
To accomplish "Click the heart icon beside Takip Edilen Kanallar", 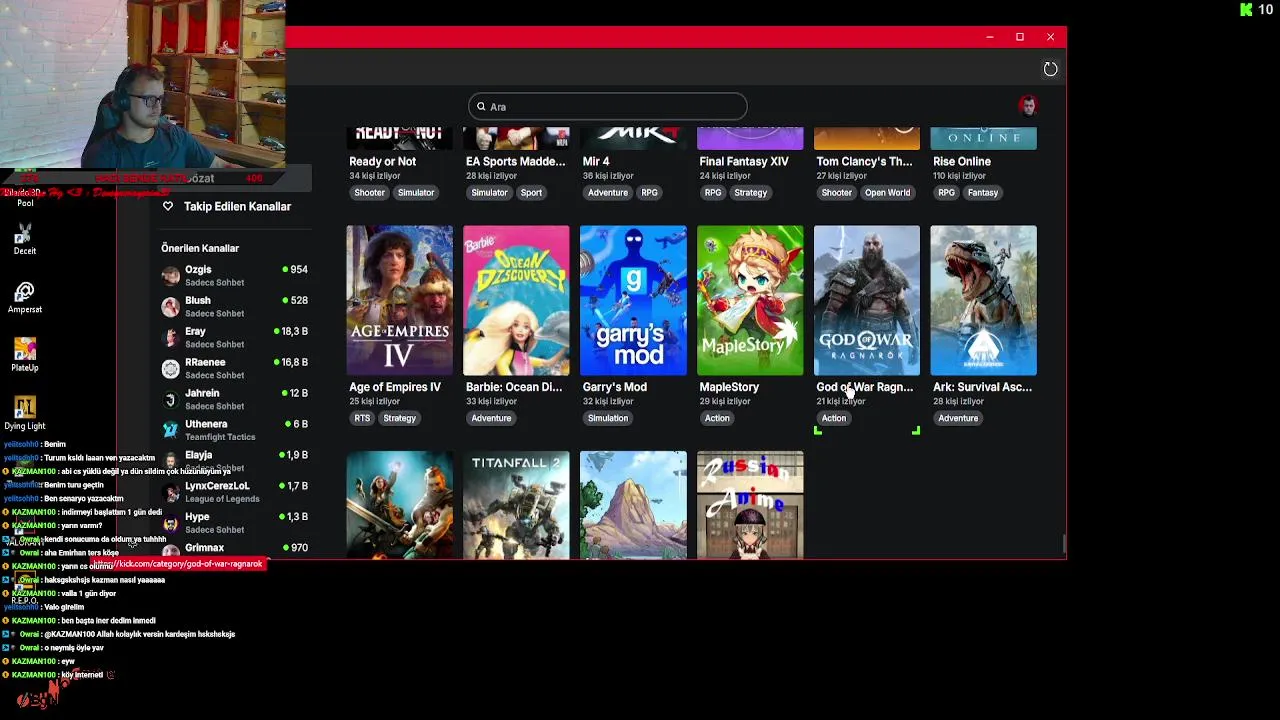I will coord(168,206).
